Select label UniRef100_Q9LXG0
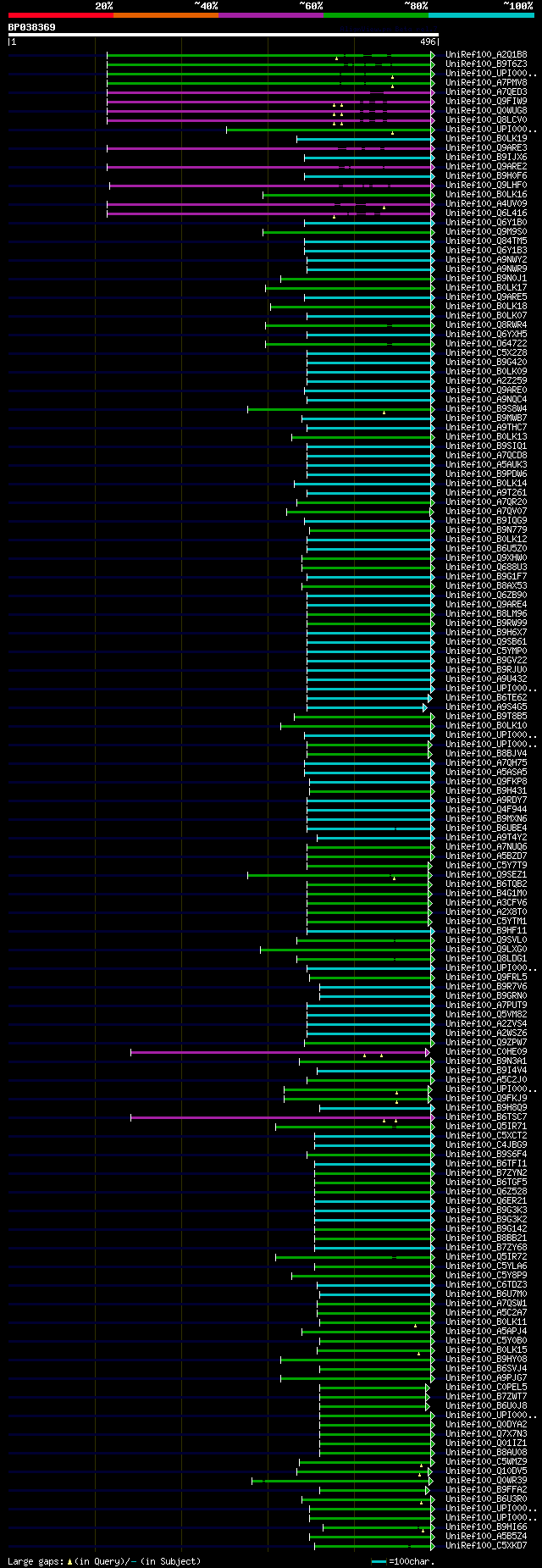The width and height of the screenshot is (542, 1568). pyautogui.click(x=486, y=950)
